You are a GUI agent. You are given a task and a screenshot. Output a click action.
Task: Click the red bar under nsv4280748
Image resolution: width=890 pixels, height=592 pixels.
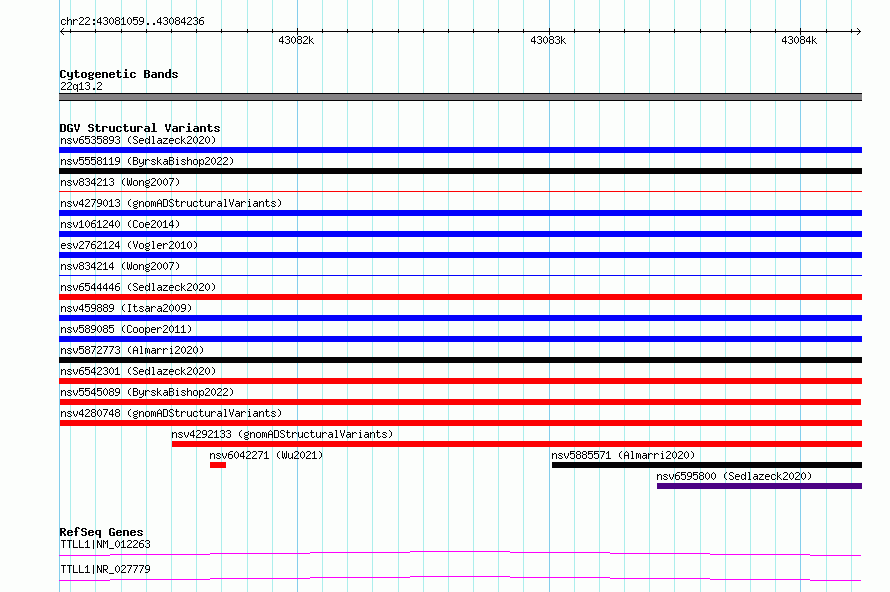[460, 423]
